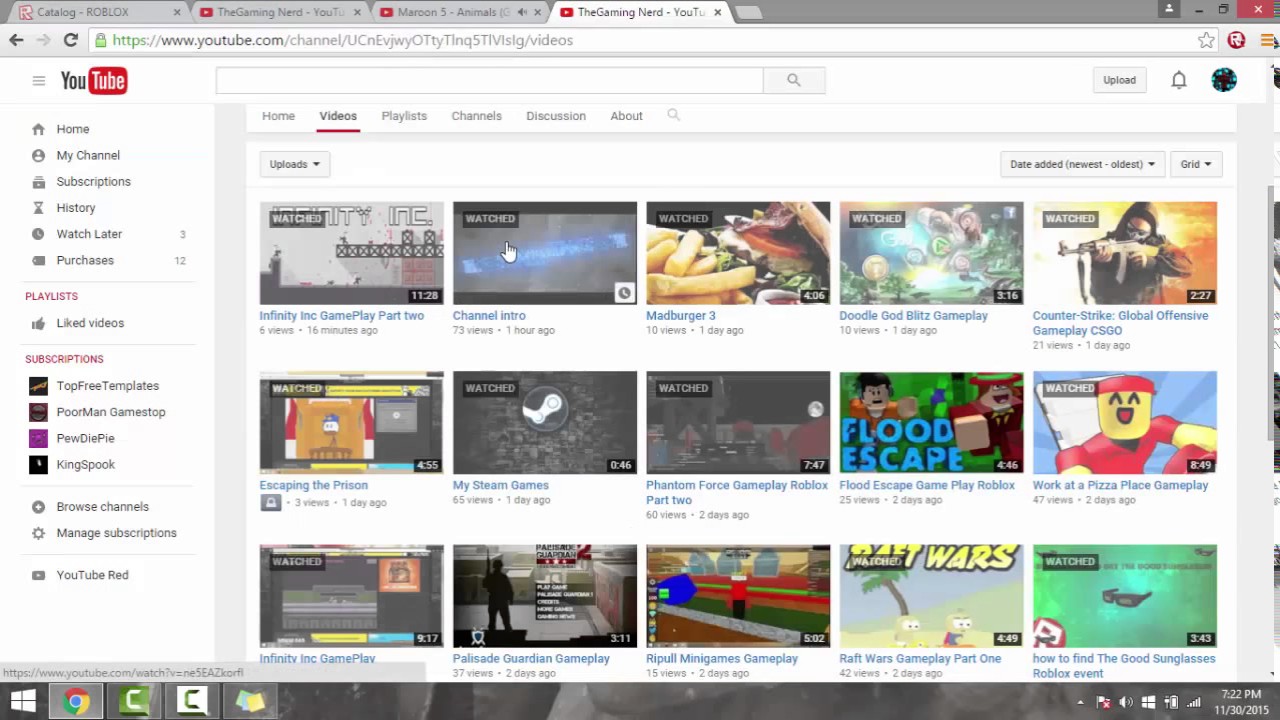The image size is (1280, 720).
Task: Open the Uploads filter dropdown
Action: pos(295,164)
